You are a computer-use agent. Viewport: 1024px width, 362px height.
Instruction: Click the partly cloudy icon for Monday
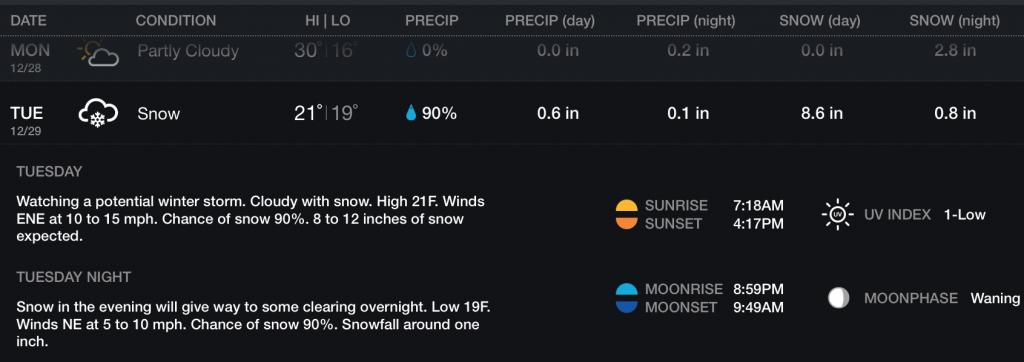98,53
